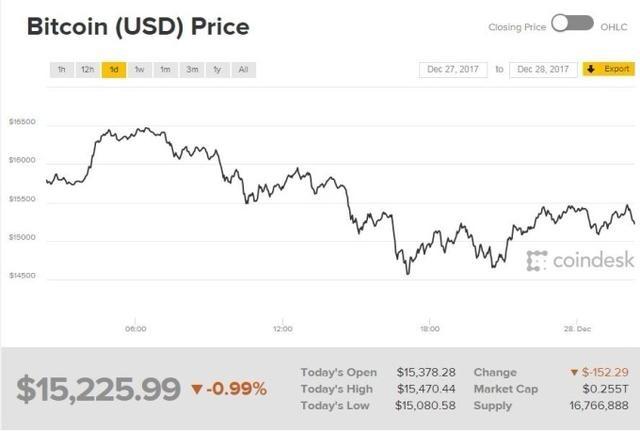Viewport: 640px width, 431px height.
Task: Click the Change down-arrow indicator beside -152.29
Action: [573, 373]
